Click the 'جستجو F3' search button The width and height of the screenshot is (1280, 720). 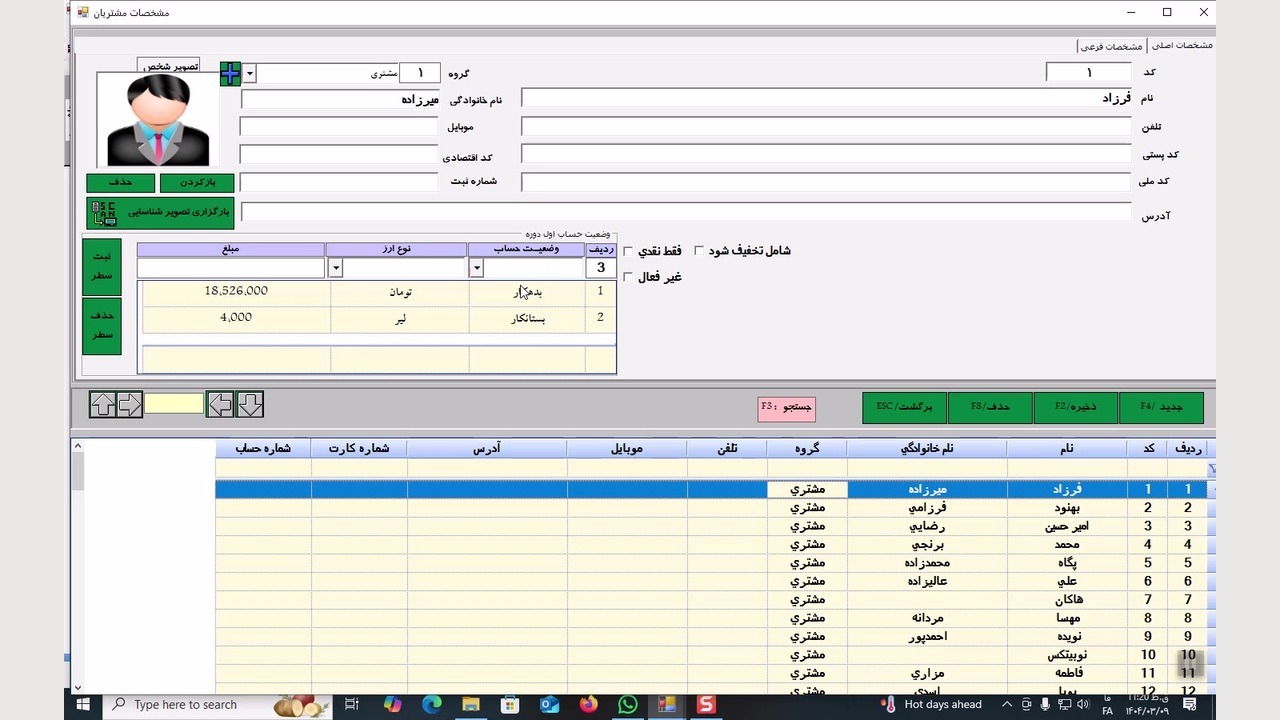(x=787, y=408)
